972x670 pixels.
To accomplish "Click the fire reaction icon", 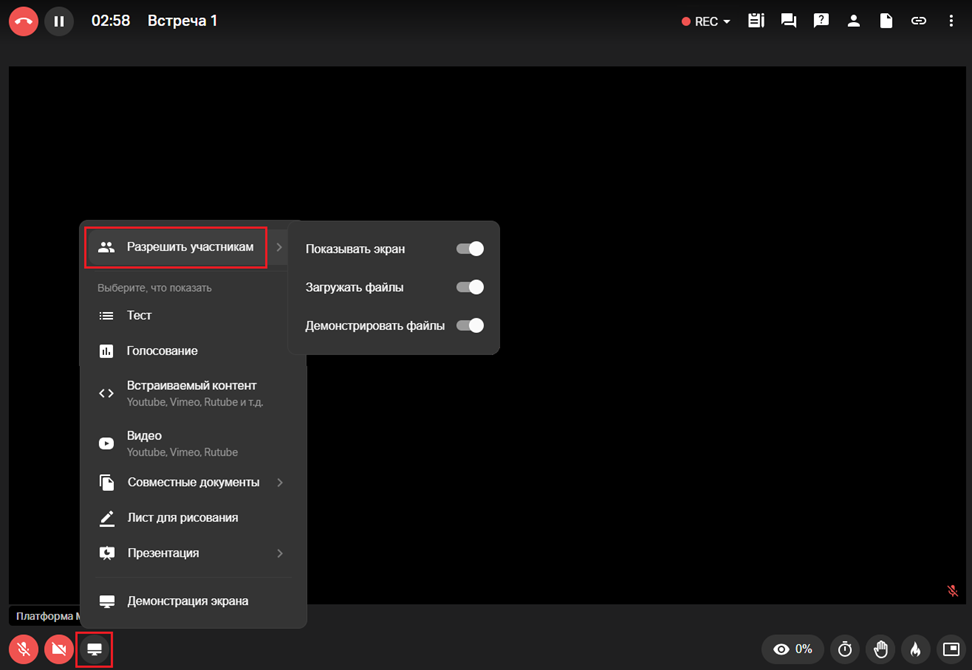I will pos(916,649).
